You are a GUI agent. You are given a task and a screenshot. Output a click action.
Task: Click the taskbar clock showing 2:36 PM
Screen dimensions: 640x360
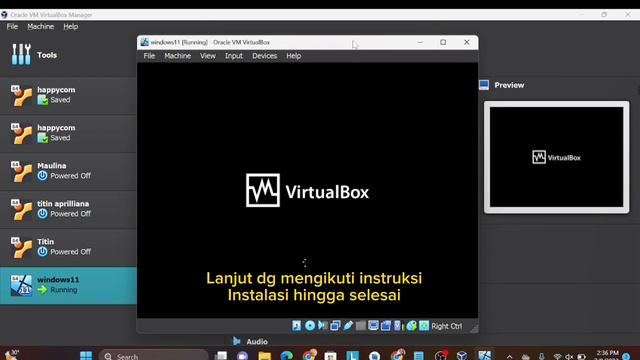click(x=607, y=354)
